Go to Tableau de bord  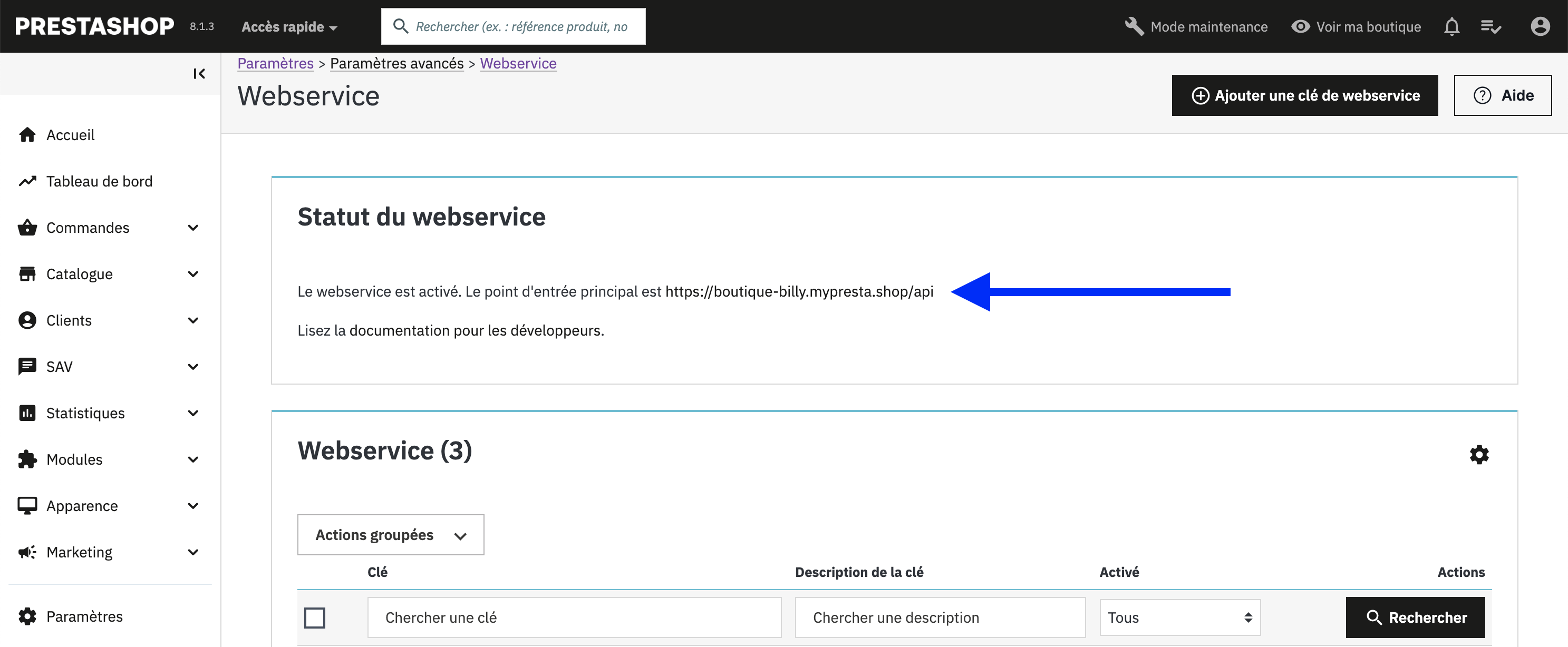tap(99, 181)
